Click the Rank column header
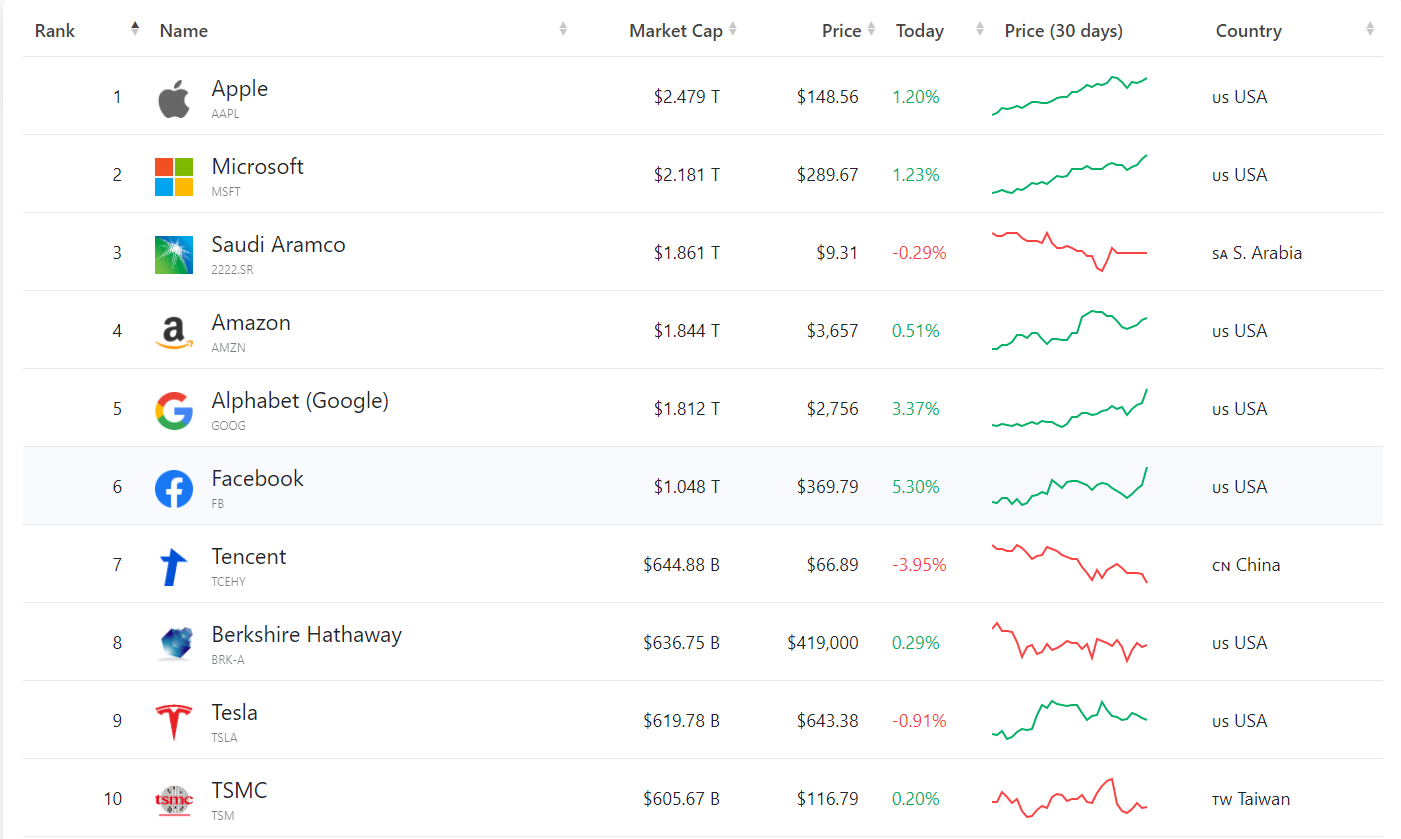 (55, 31)
